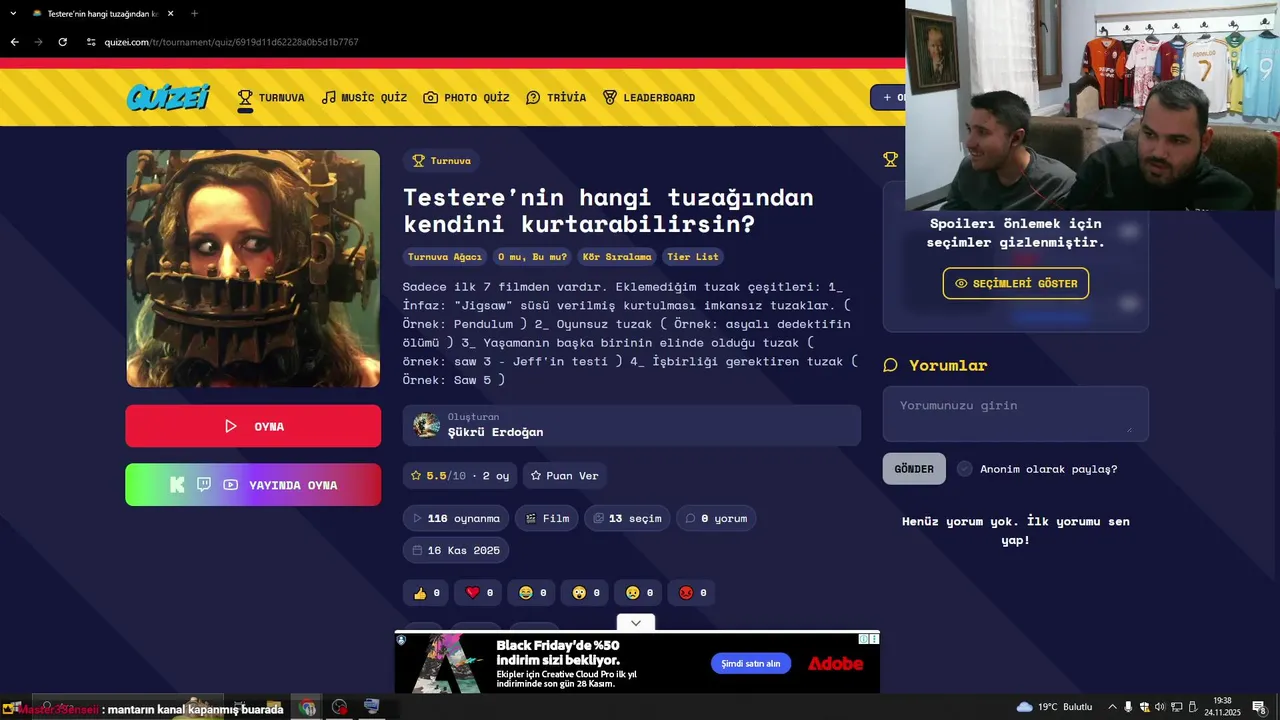React with the laughing emoji
The image size is (1280, 720).
pyautogui.click(x=532, y=593)
